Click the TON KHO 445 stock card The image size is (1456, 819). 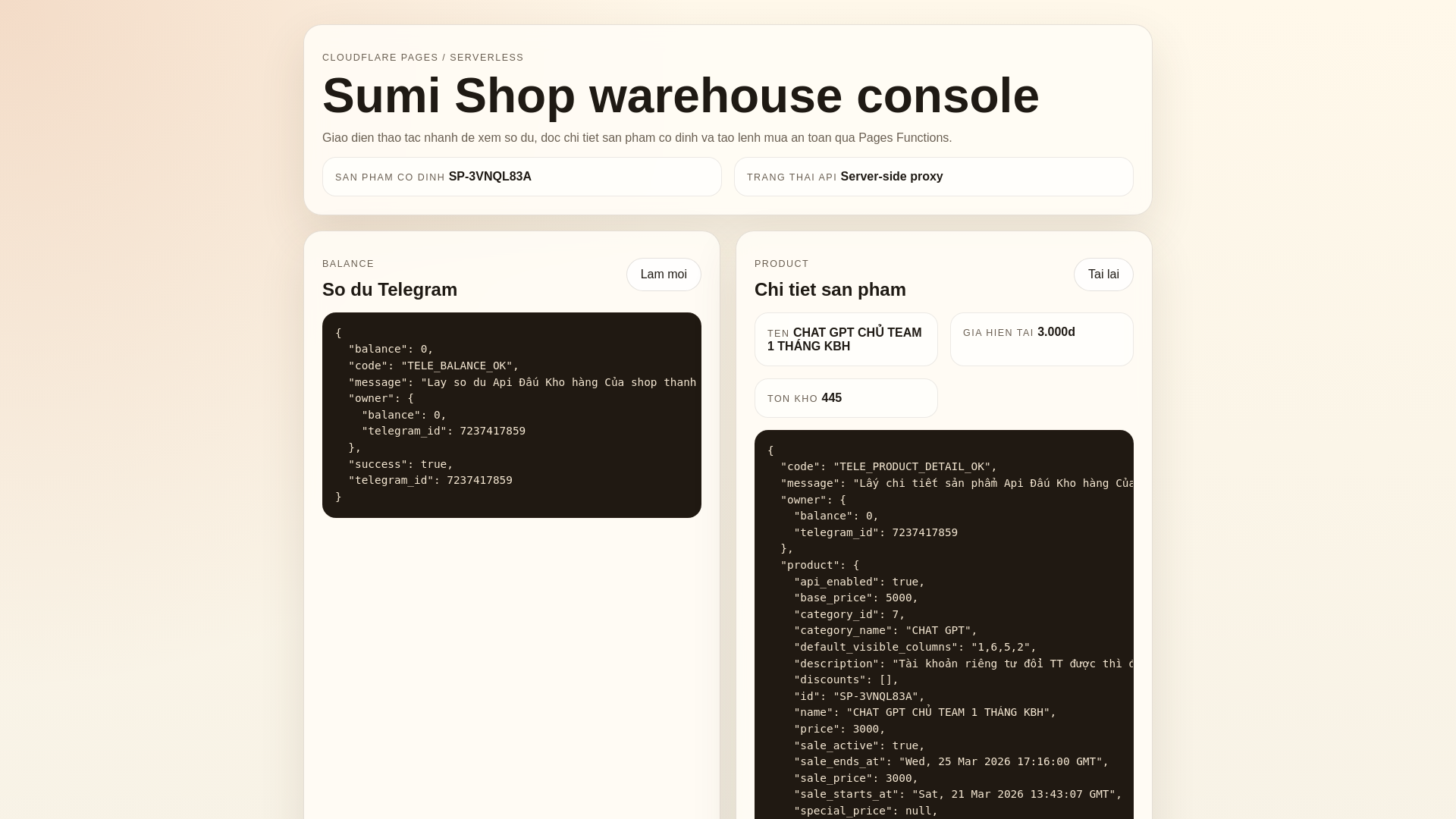[846, 398]
